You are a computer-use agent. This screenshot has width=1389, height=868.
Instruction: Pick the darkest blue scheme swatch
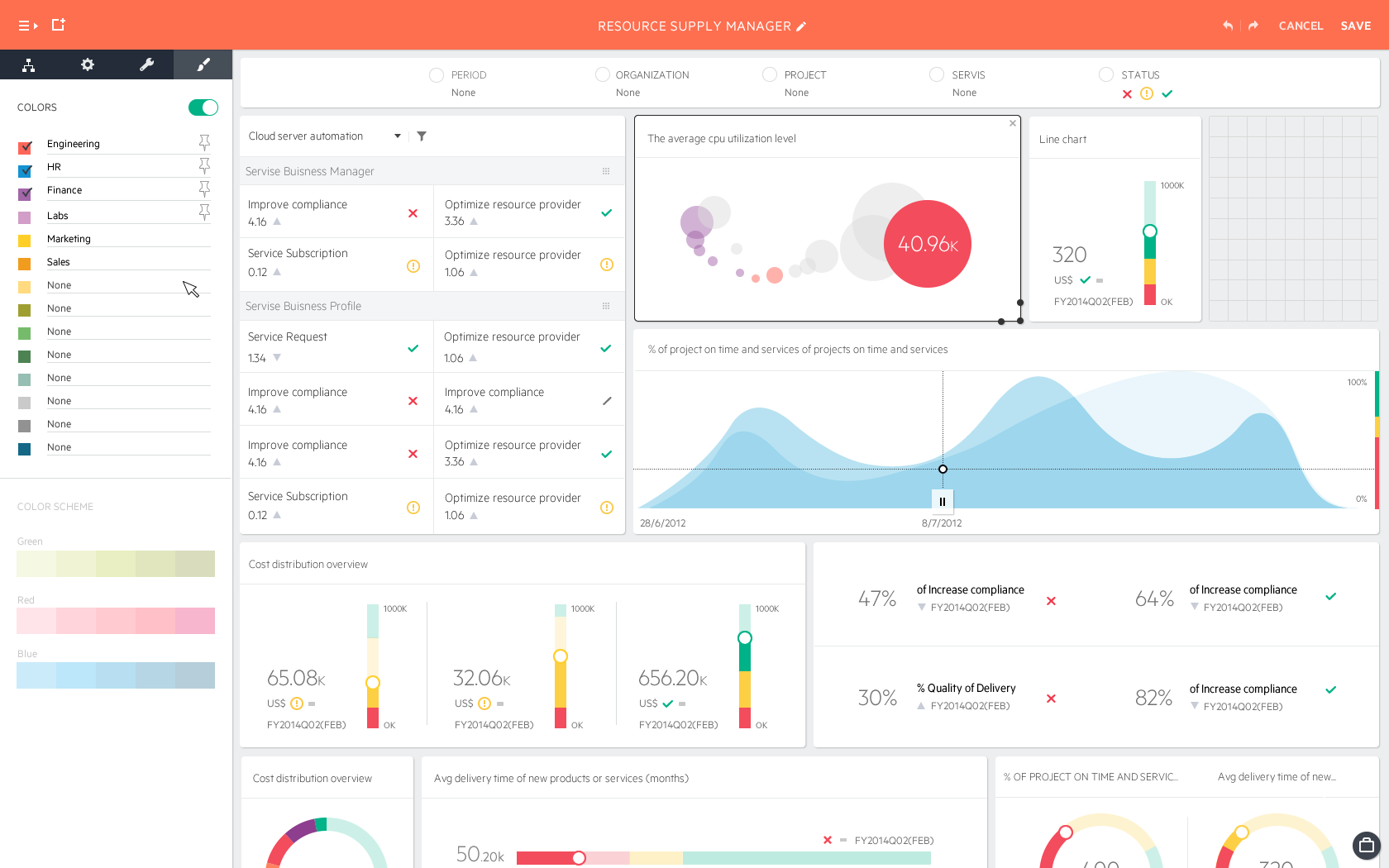pos(195,675)
